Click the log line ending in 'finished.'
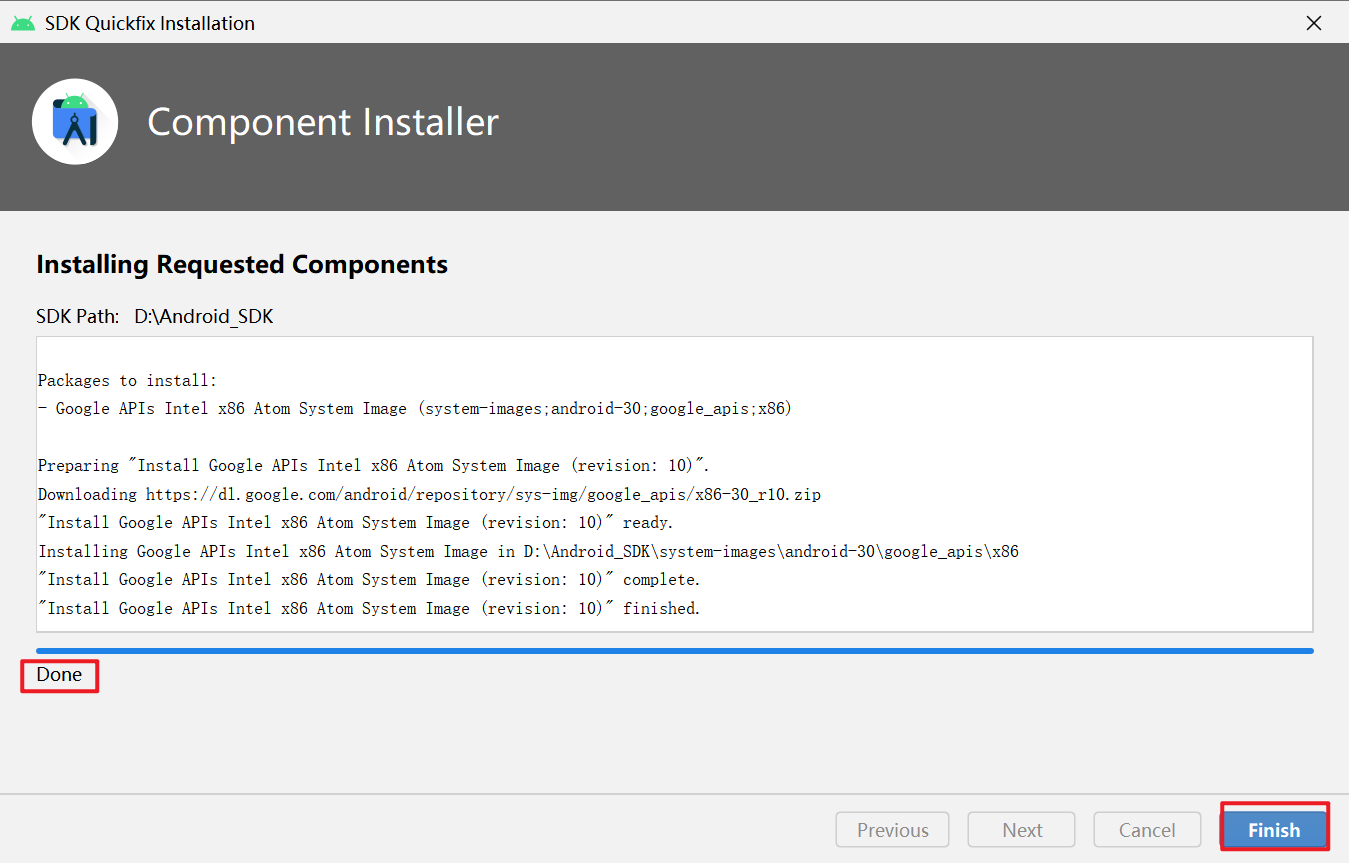This screenshot has height=863, width=1349. (369, 608)
